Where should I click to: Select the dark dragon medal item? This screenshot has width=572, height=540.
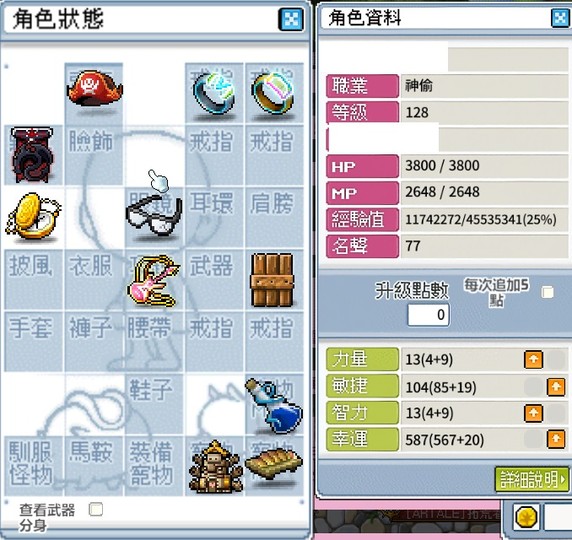click(x=32, y=155)
